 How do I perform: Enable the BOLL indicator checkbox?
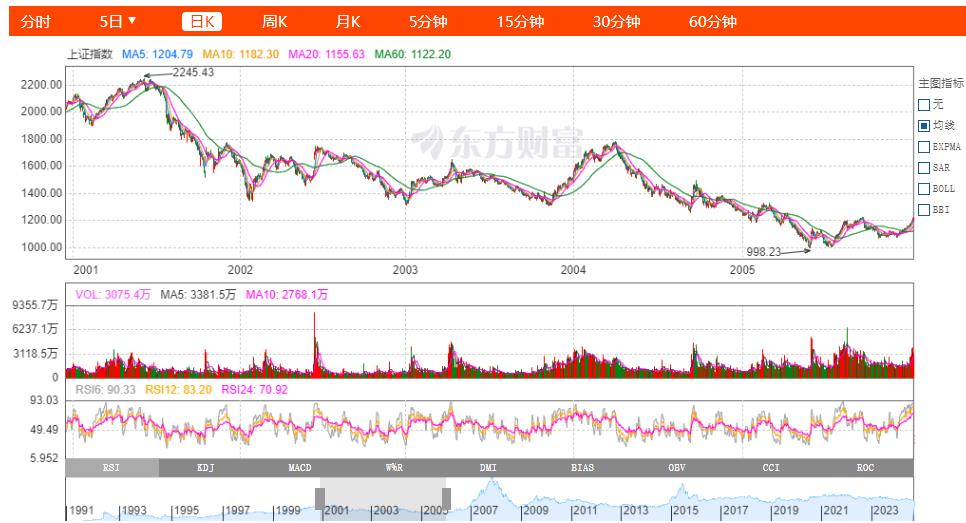[x=923, y=189]
